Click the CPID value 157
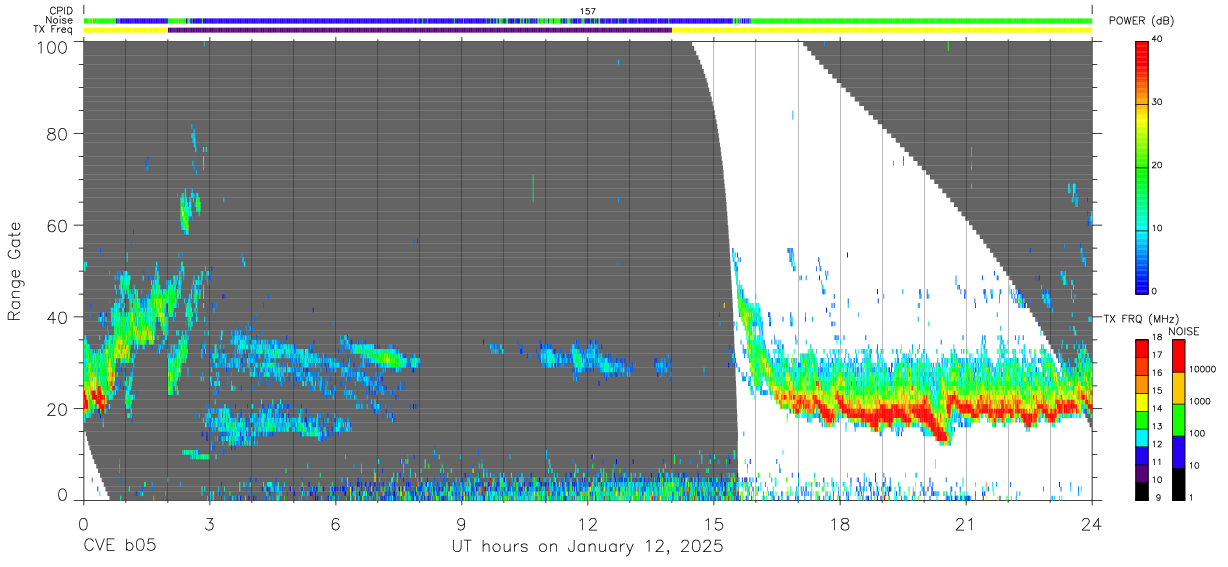Viewport: 1228px width, 567px height. [587, 11]
